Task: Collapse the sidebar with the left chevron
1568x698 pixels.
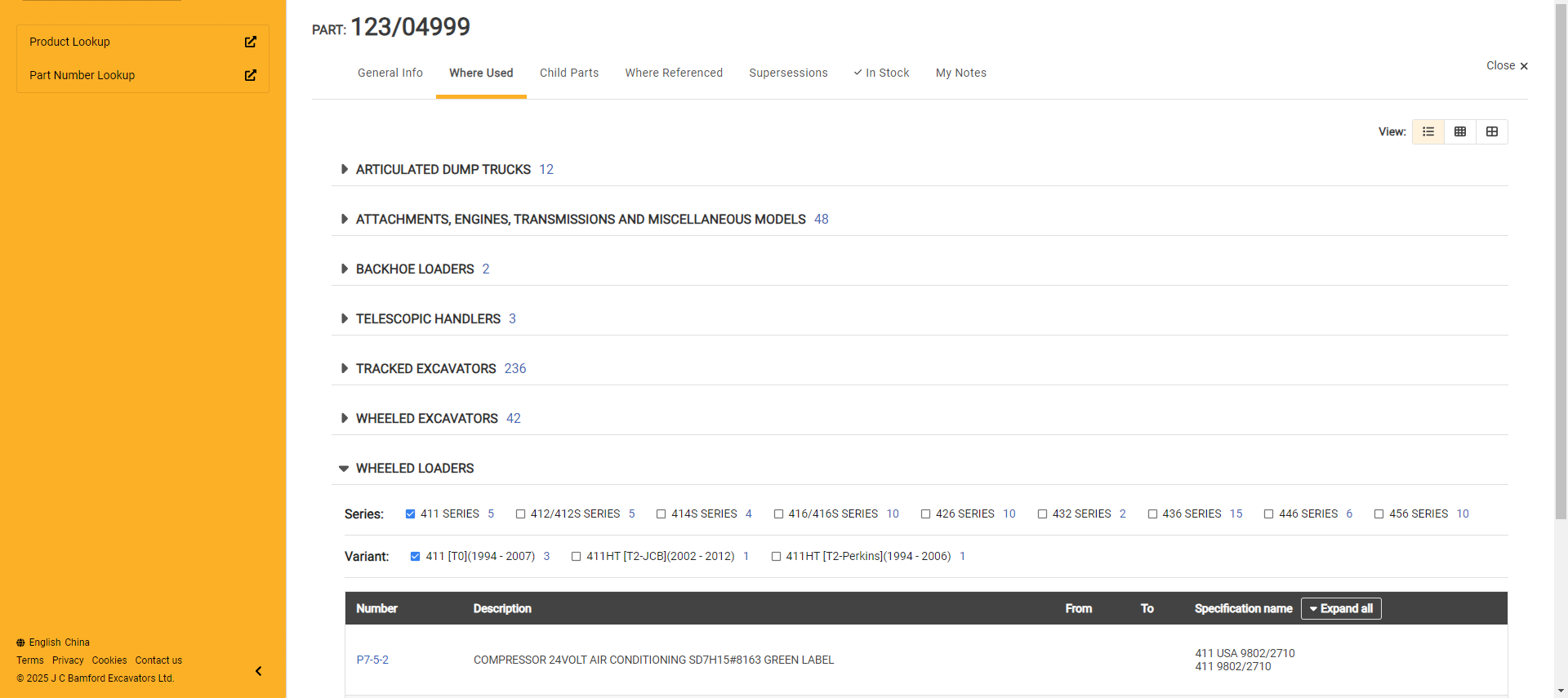Action: point(258,671)
